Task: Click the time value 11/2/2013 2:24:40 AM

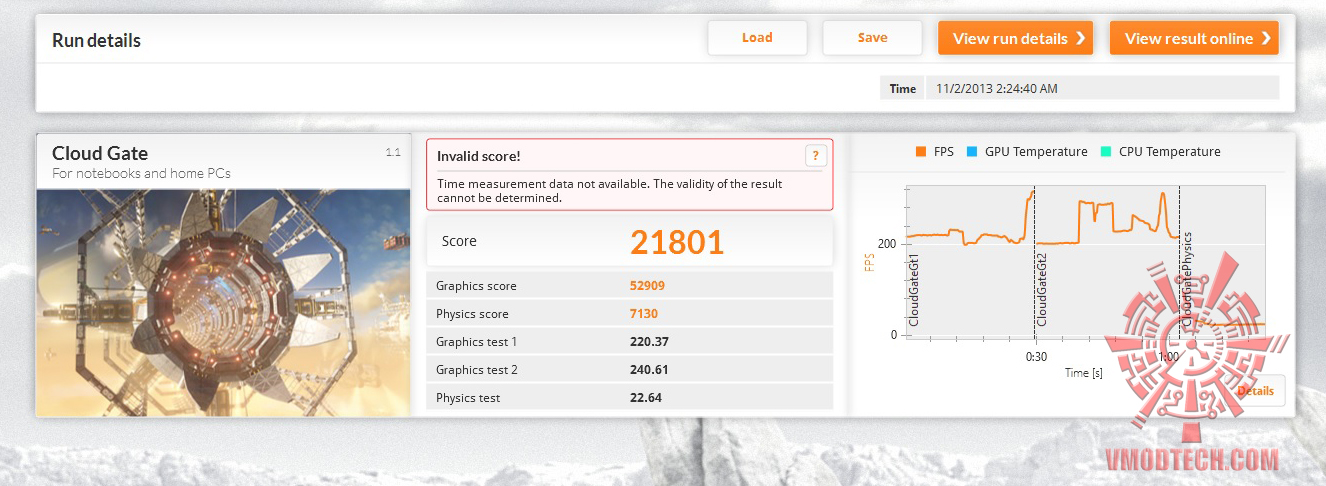Action: coord(997,88)
